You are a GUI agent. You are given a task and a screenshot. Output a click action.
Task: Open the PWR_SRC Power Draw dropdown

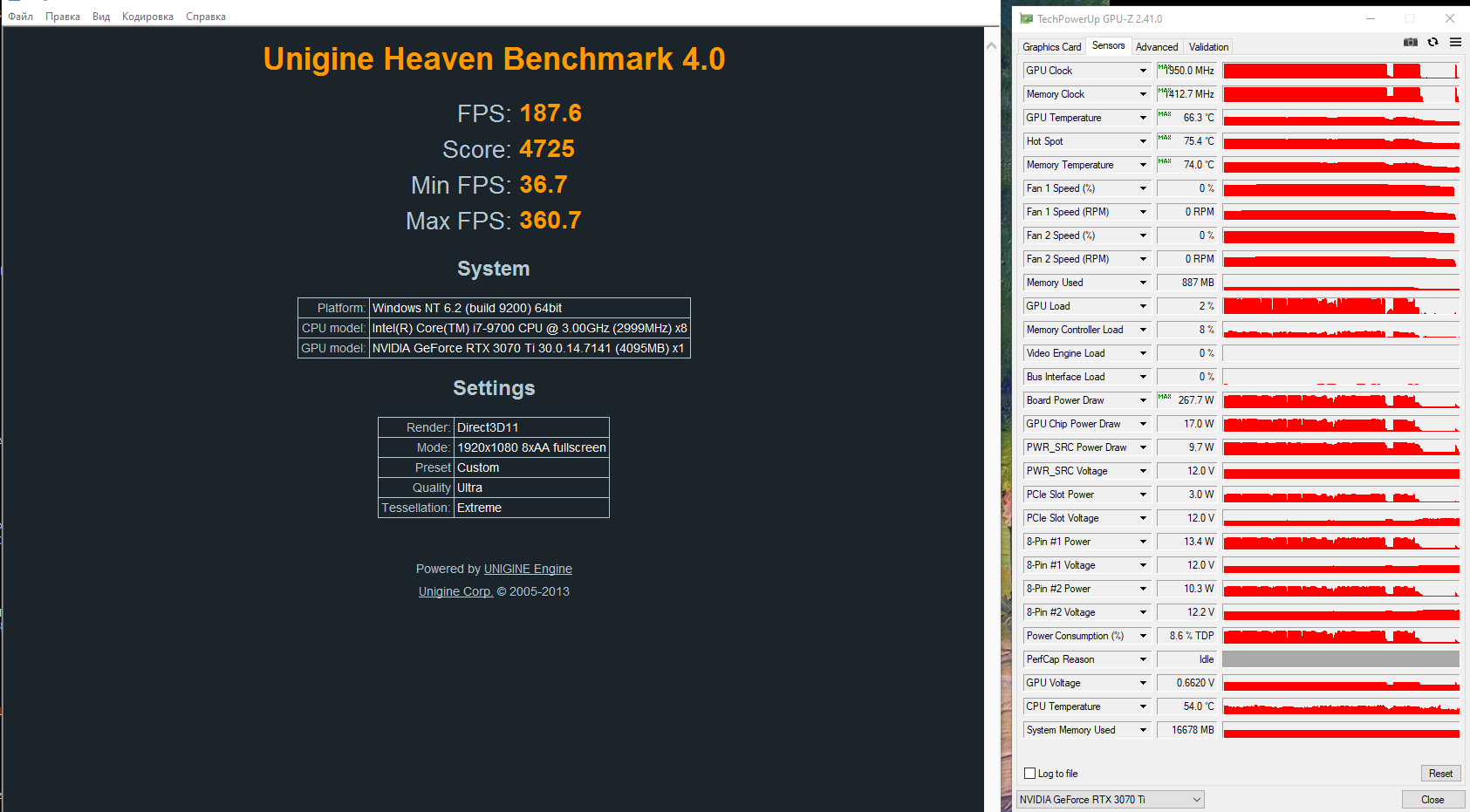1143,447
